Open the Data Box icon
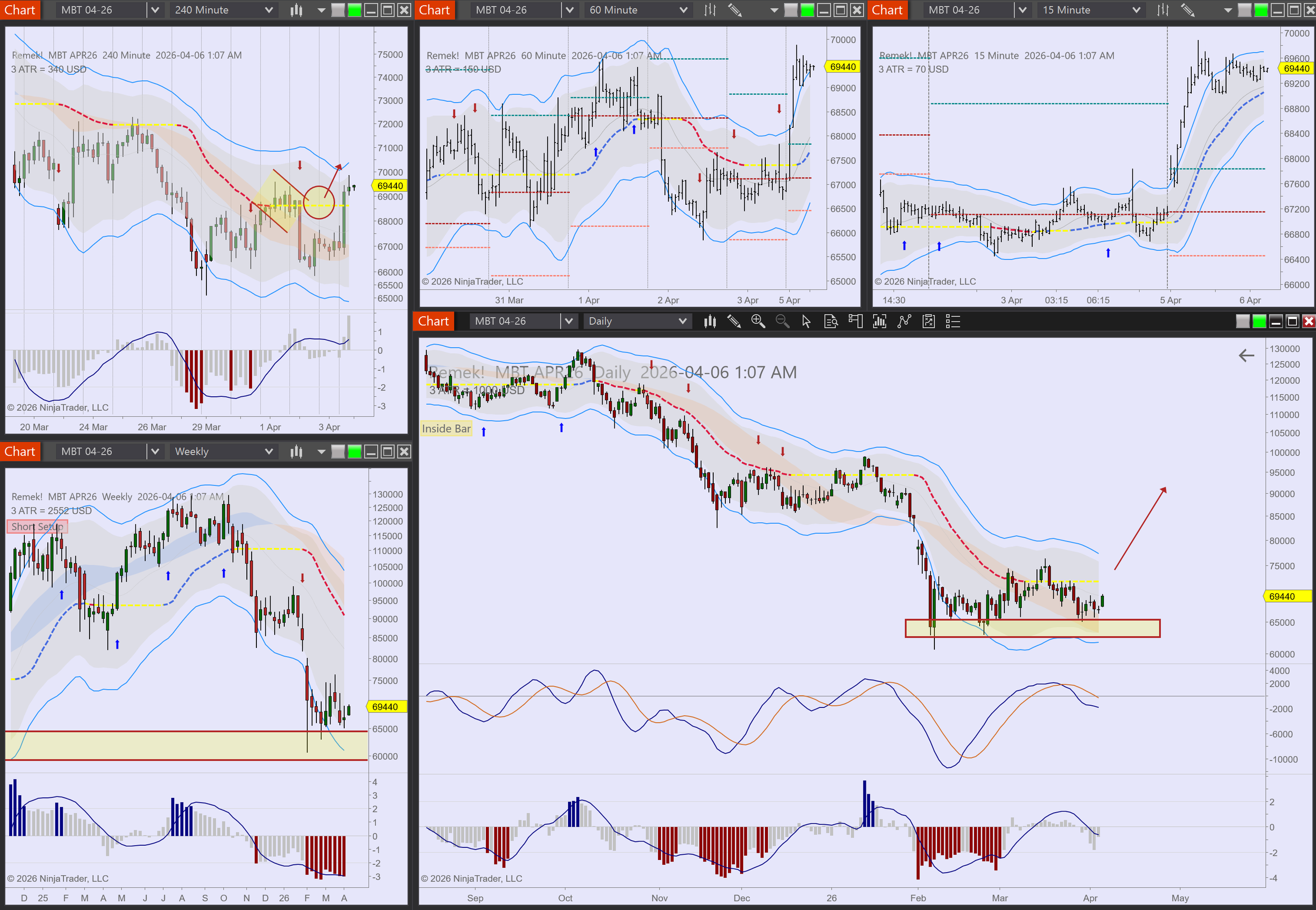 (x=831, y=322)
